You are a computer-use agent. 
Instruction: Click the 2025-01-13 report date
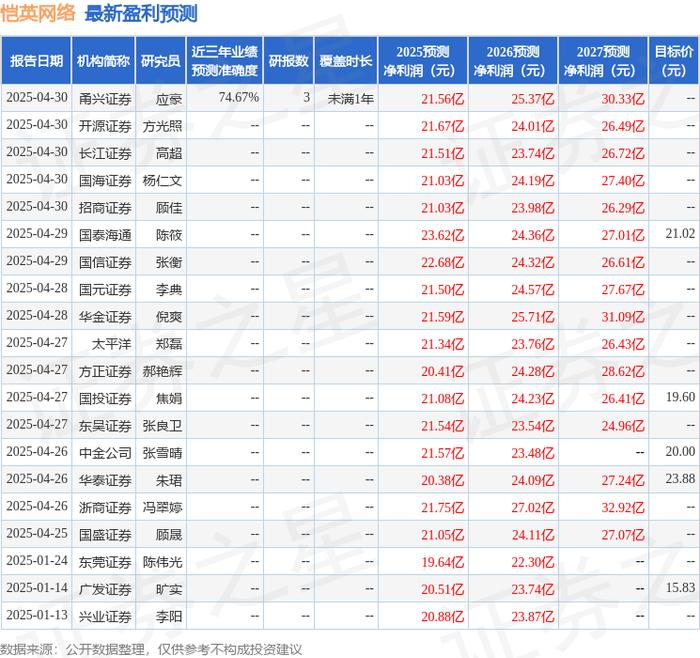(x=37, y=615)
